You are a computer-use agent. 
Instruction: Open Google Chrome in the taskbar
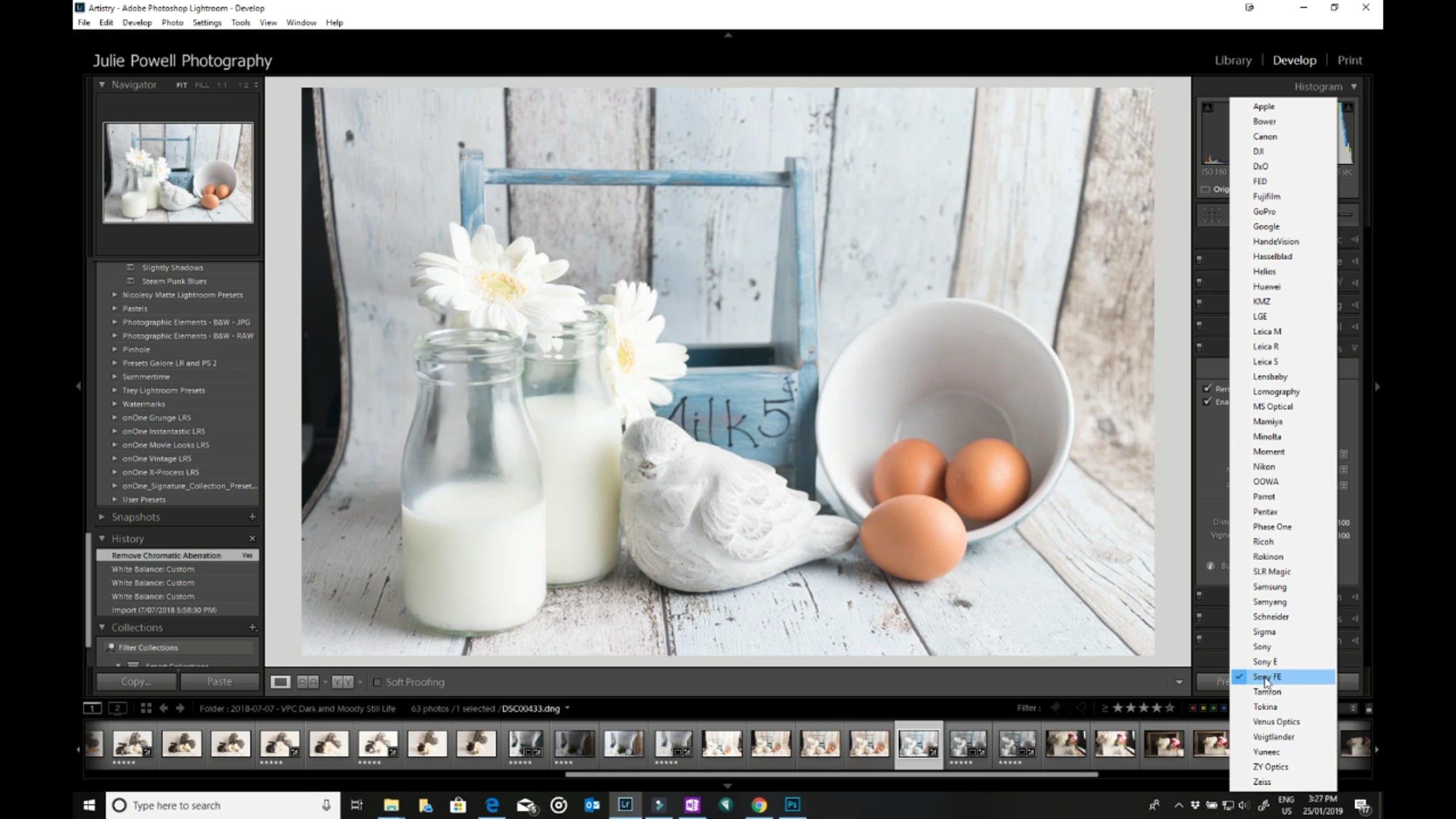(759, 805)
